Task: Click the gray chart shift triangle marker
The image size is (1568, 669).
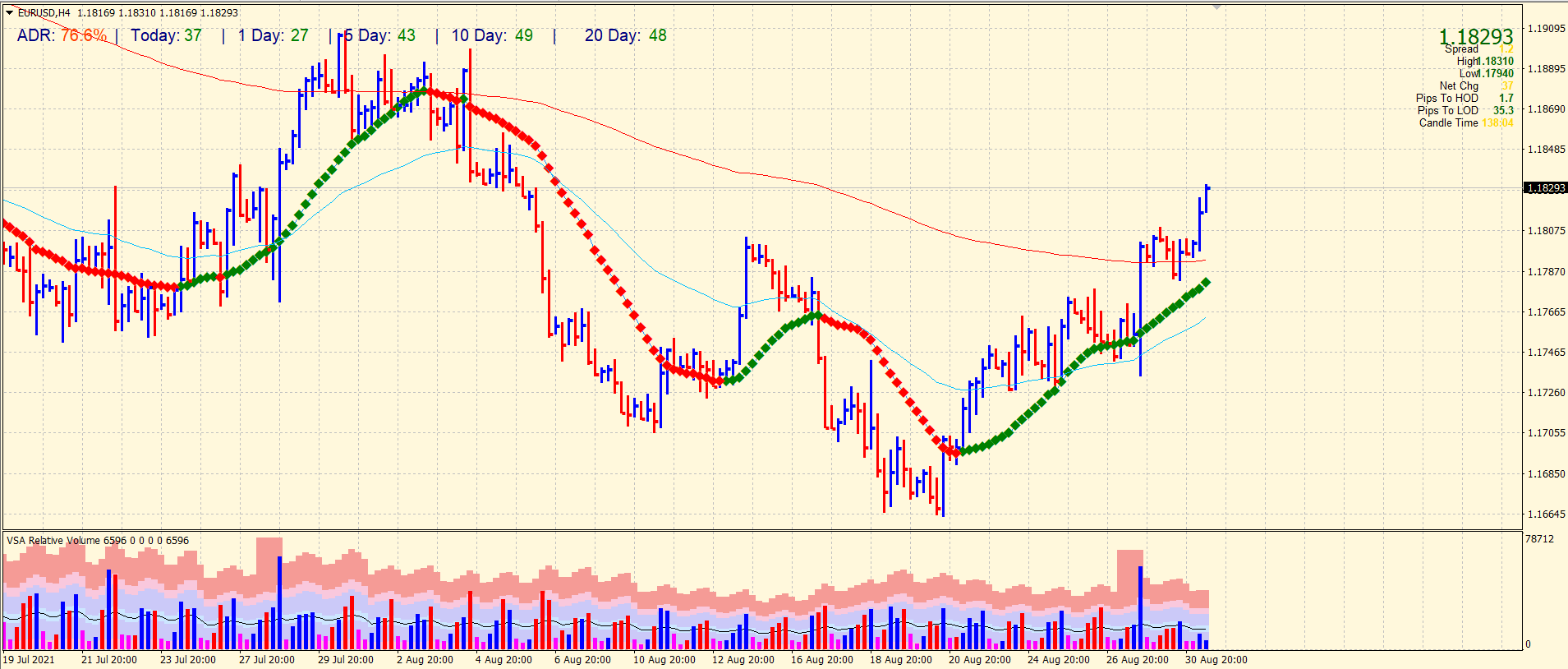Action: (x=1217, y=7)
